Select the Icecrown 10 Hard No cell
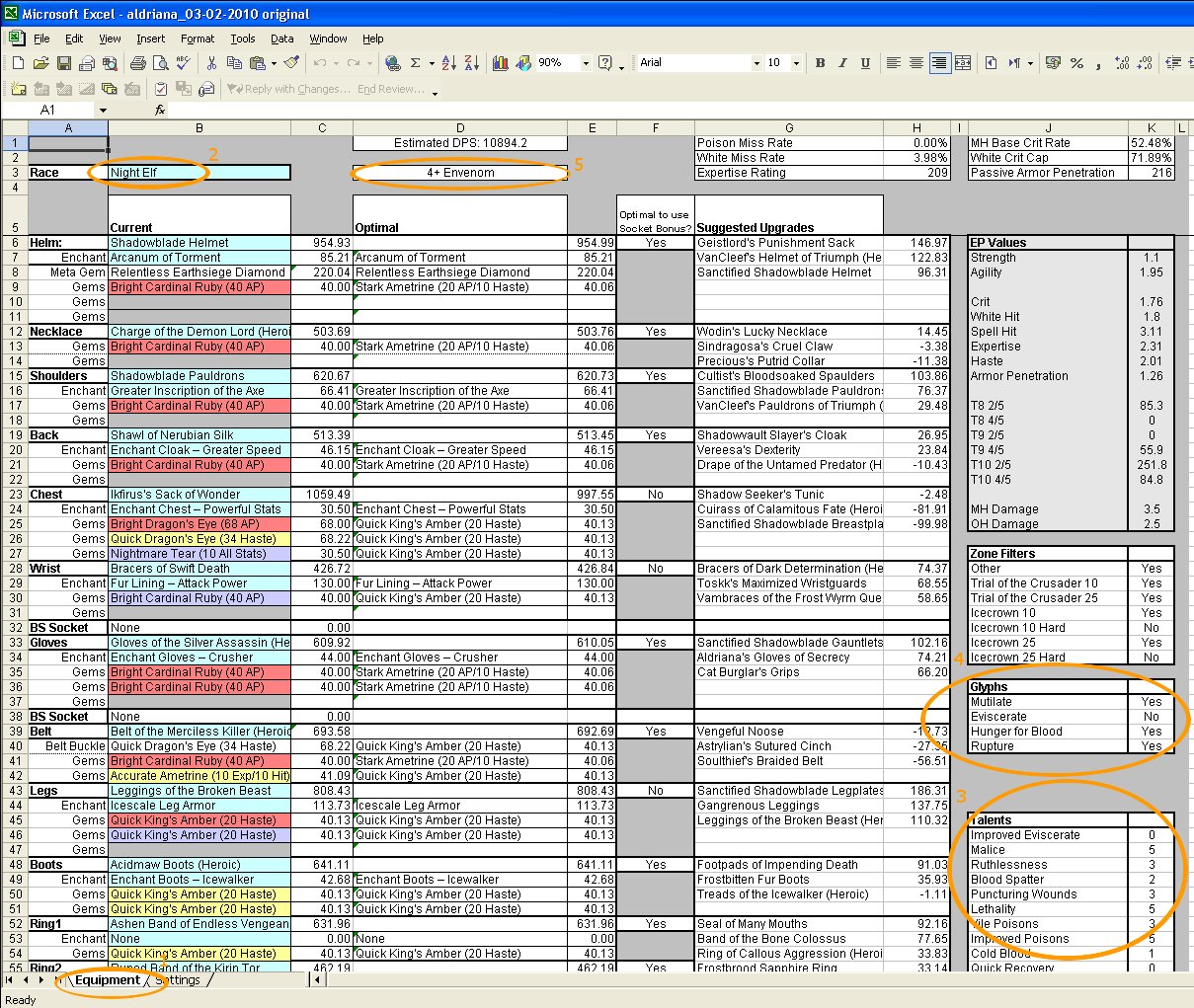 pos(1152,628)
